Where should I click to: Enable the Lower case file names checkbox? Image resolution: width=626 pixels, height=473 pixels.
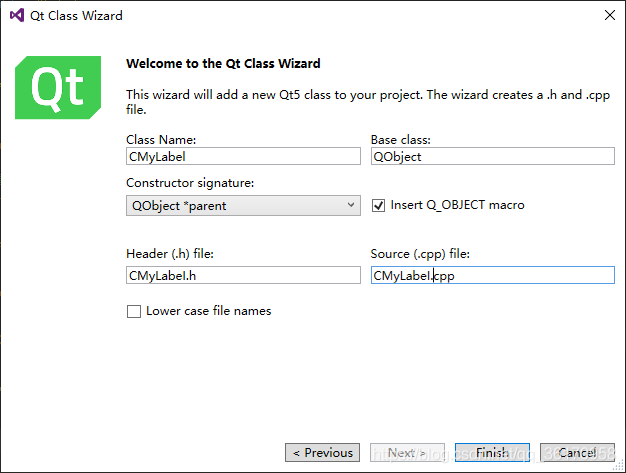pyautogui.click(x=134, y=311)
